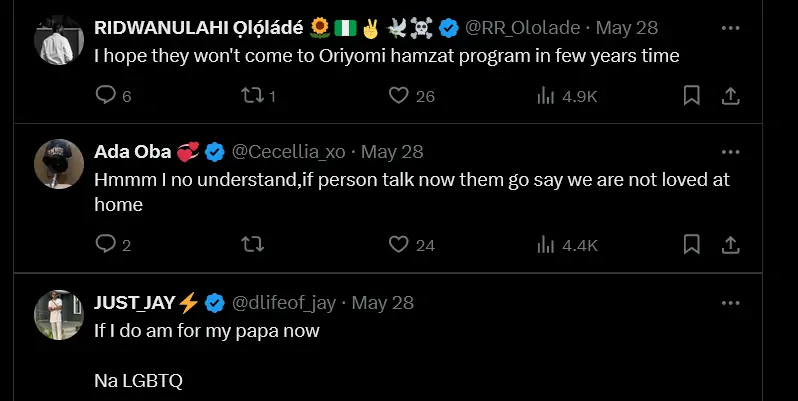The image size is (798, 401).
Task: Like RIDWANULAHI's tweet with 26 likes
Action: click(399, 96)
